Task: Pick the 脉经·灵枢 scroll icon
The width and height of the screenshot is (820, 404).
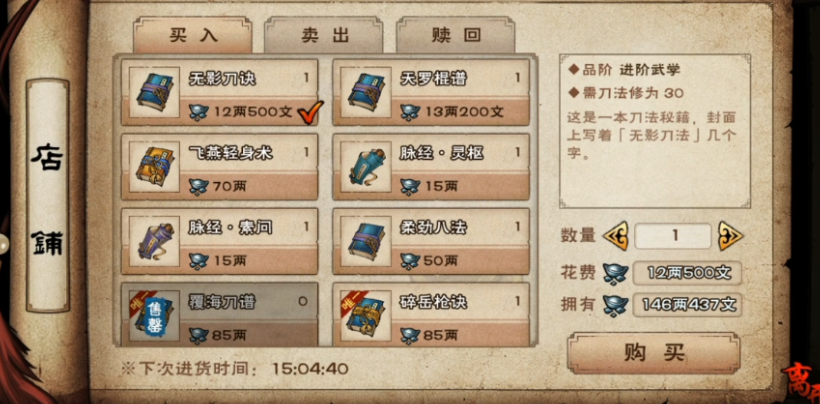Action: (362, 166)
